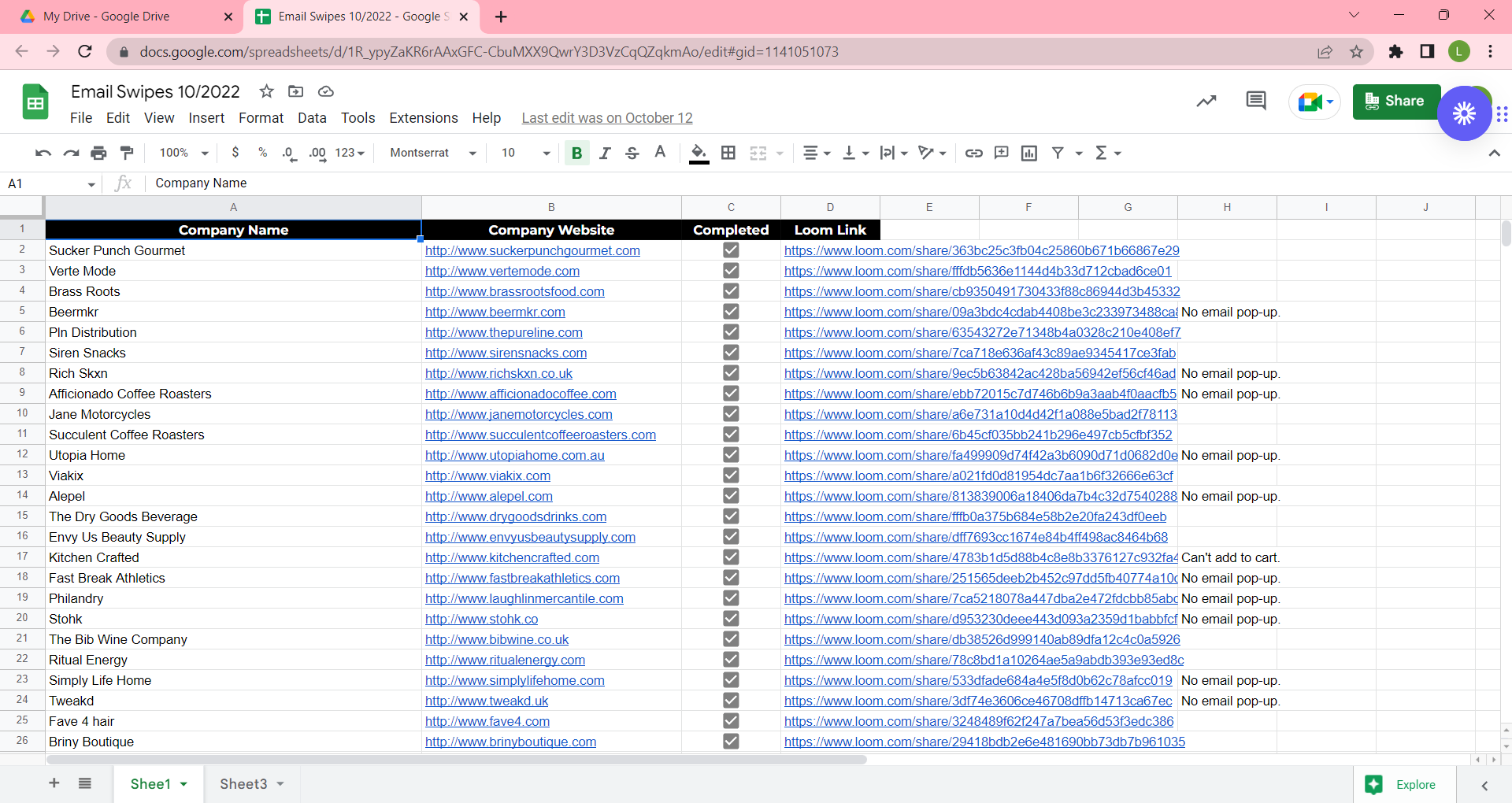Open the zoom level dropdown
This screenshot has height=803, width=1512.
click(183, 153)
